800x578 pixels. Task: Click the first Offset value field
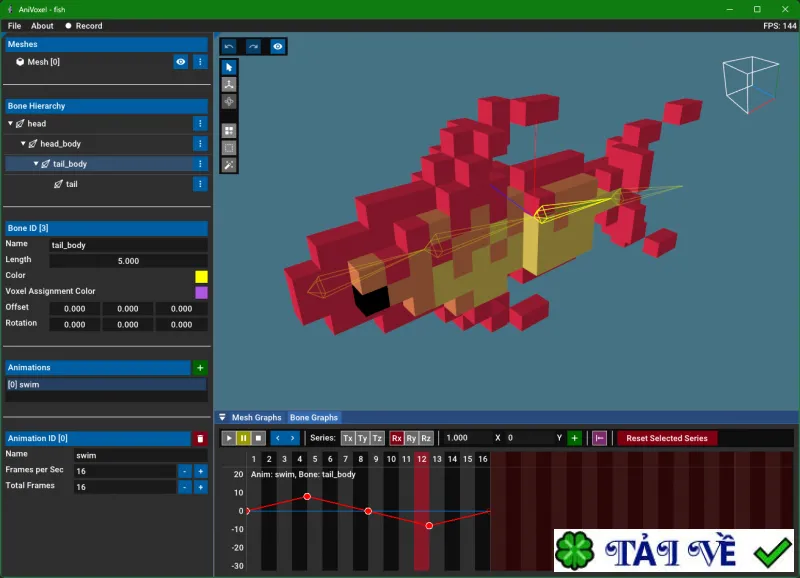[x=74, y=309]
